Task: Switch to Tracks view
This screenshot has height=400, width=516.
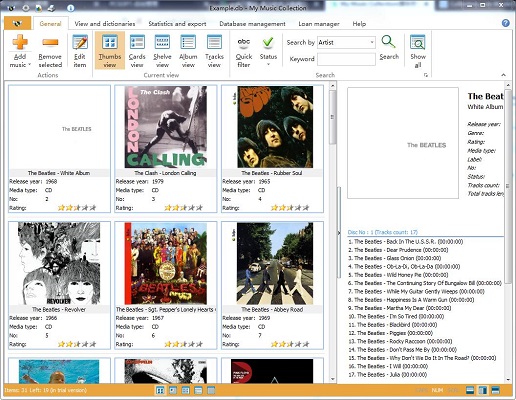Action: point(214,51)
